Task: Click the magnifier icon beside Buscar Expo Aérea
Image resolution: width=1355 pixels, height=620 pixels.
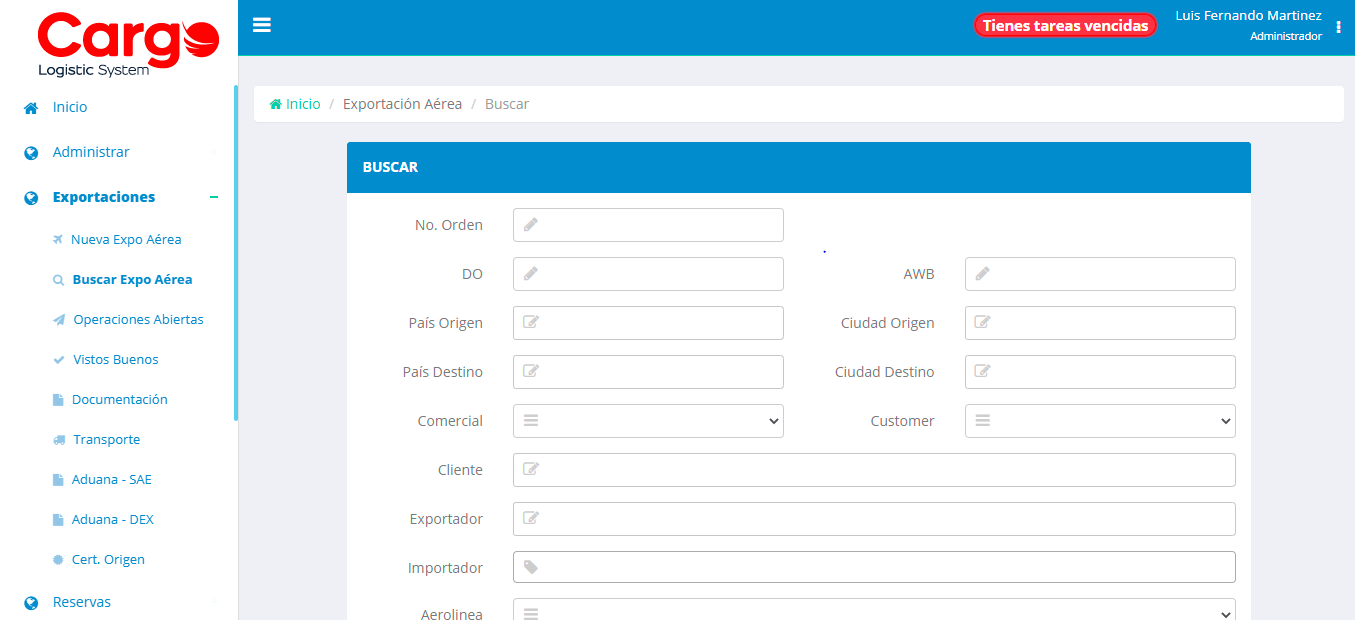Action: [58, 279]
